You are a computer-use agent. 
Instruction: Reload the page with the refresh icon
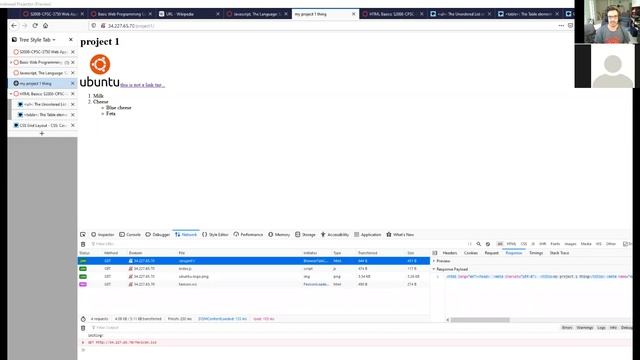(x=35, y=25)
